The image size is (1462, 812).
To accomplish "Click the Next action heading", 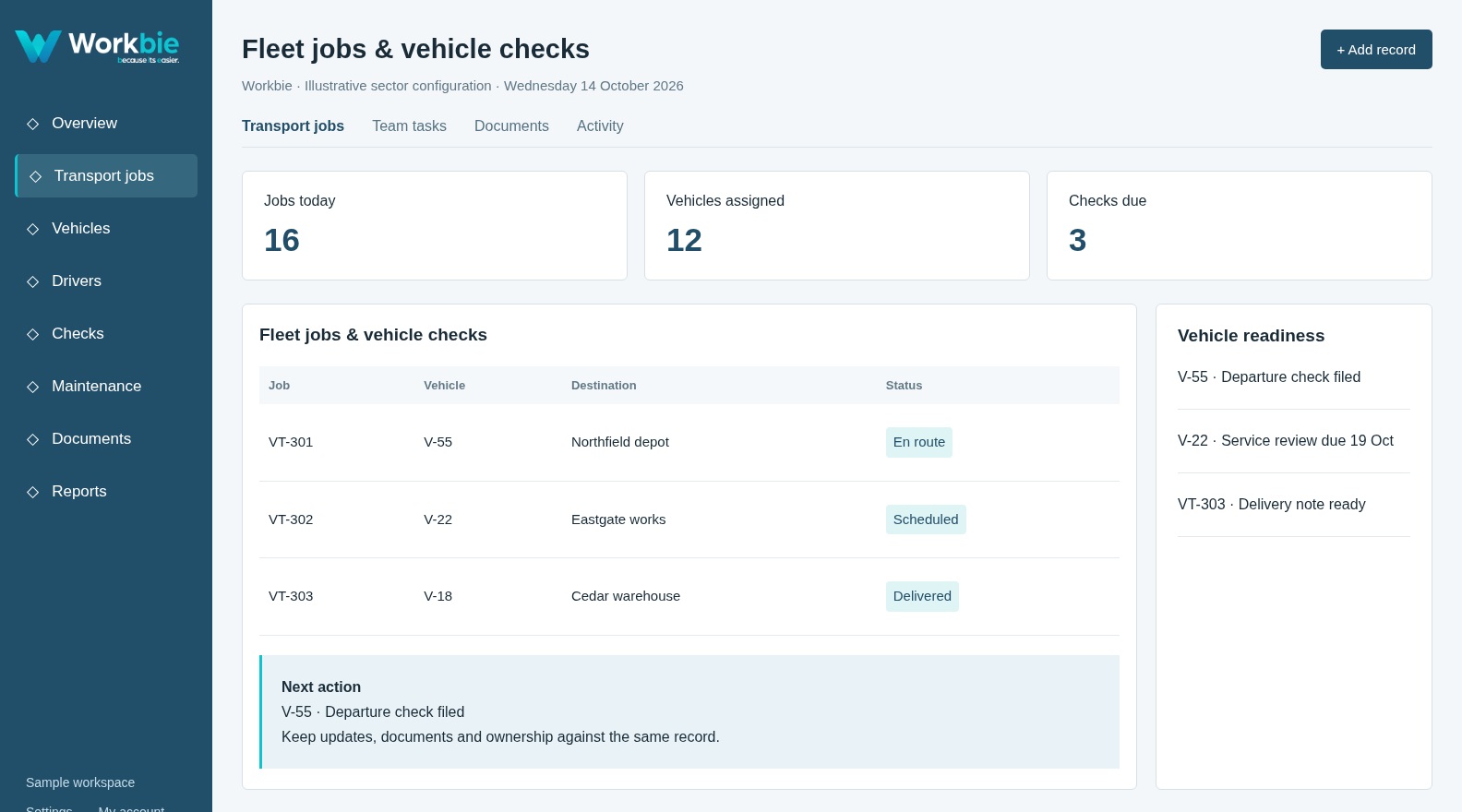I will [x=321, y=687].
